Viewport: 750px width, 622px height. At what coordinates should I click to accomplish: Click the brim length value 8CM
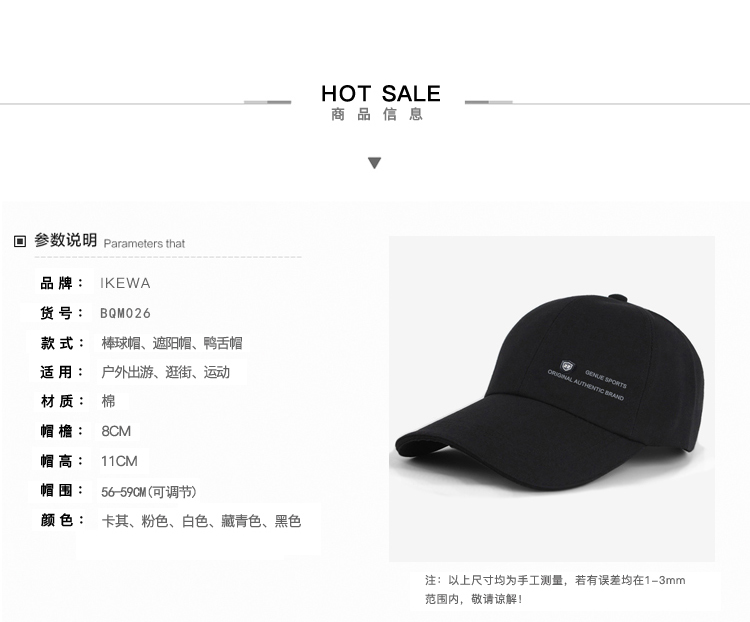pyautogui.click(x=116, y=431)
